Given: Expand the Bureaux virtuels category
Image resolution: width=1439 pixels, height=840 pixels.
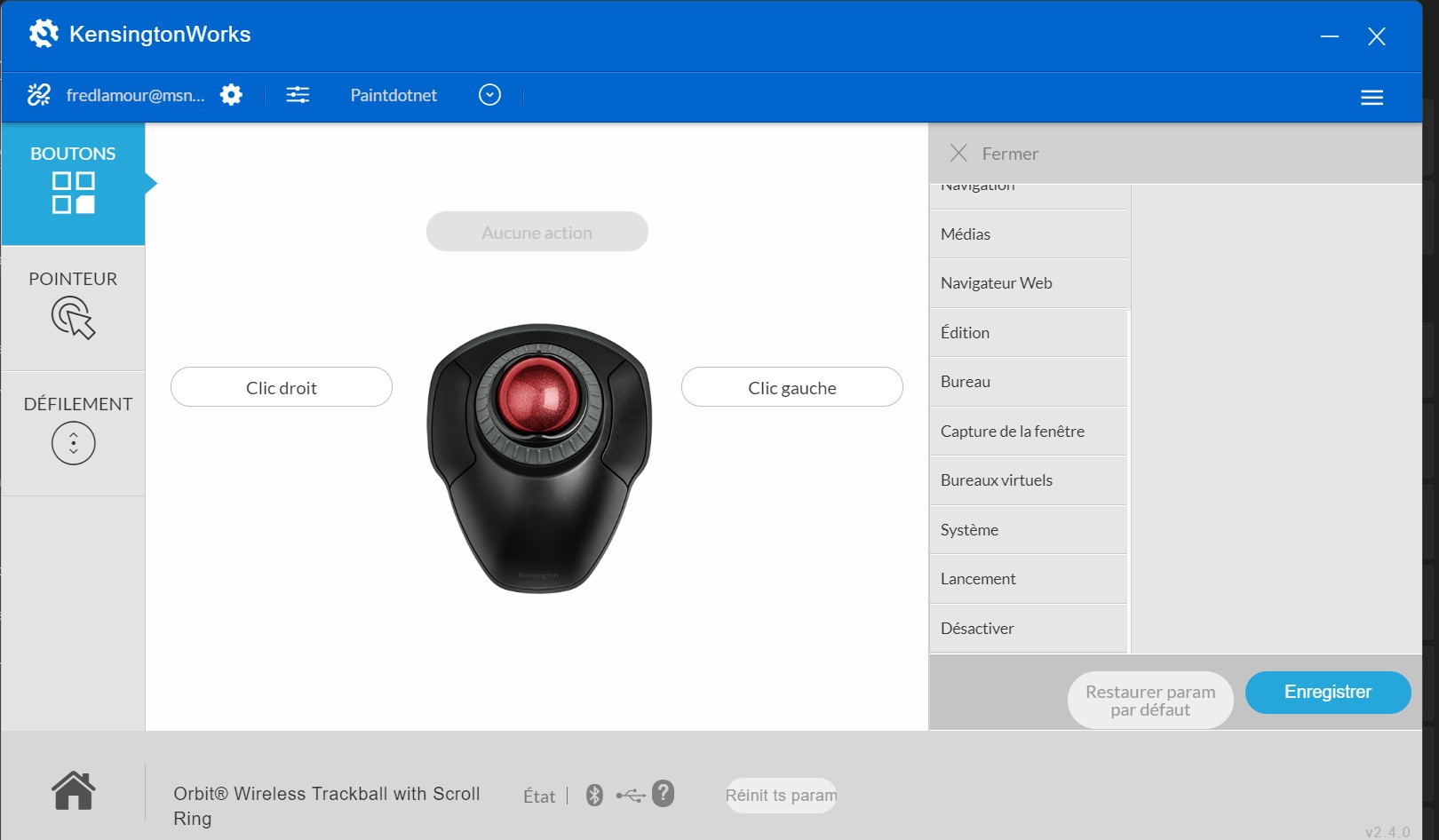Looking at the screenshot, I should tap(1029, 480).
